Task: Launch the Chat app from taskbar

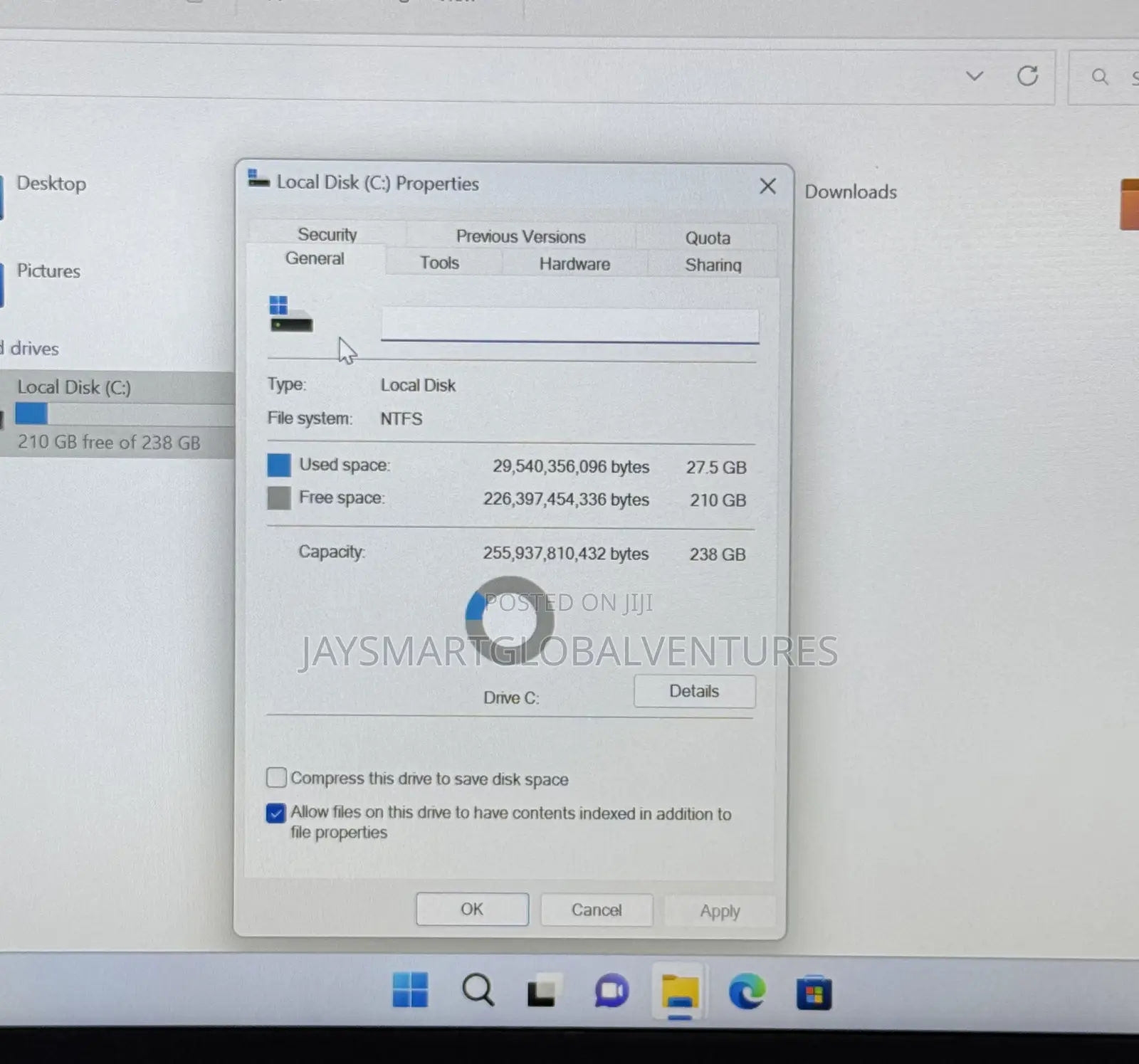Action: [x=612, y=991]
